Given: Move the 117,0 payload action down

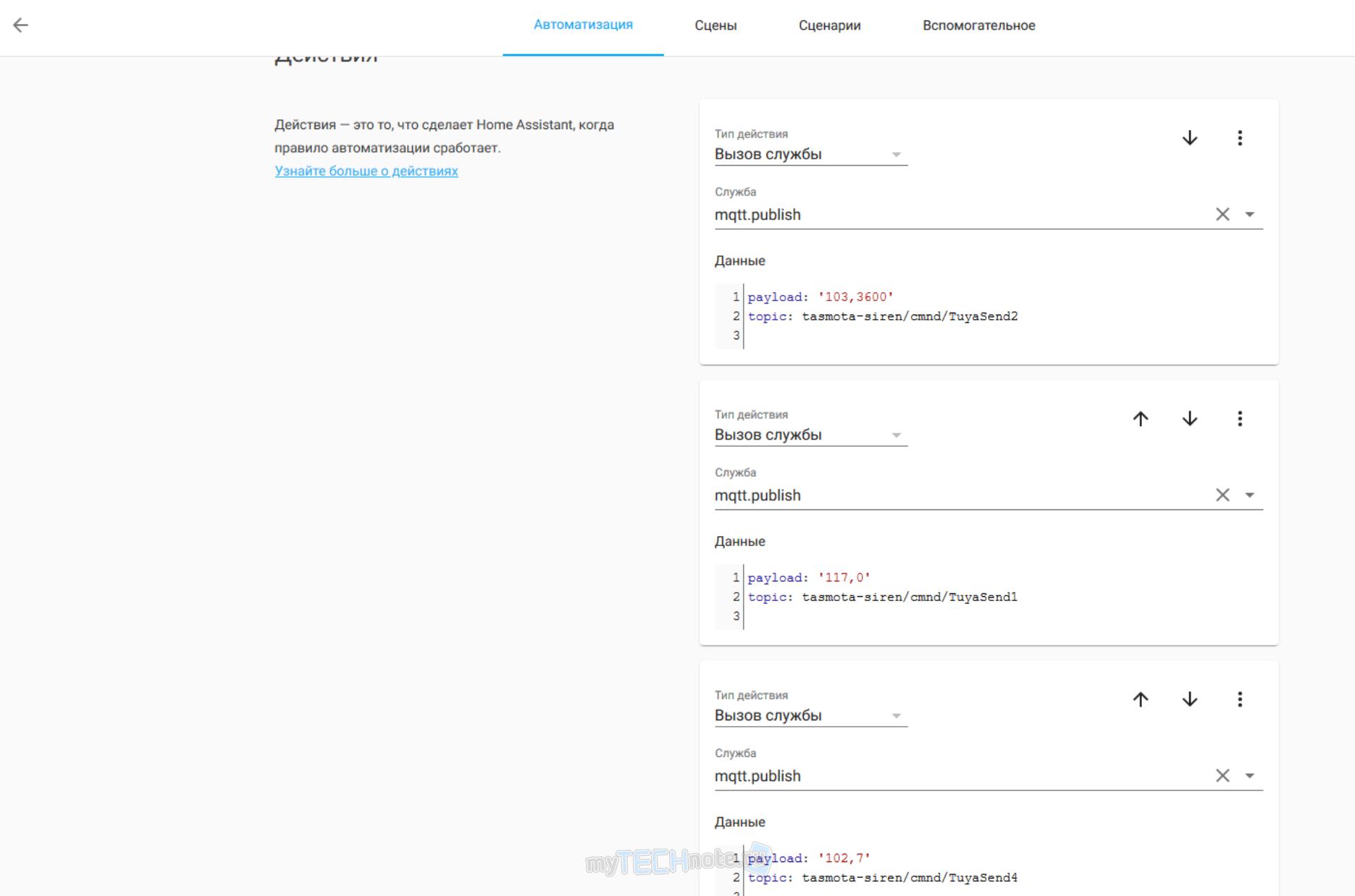Looking at the screenshot, I should point(1190,418).
